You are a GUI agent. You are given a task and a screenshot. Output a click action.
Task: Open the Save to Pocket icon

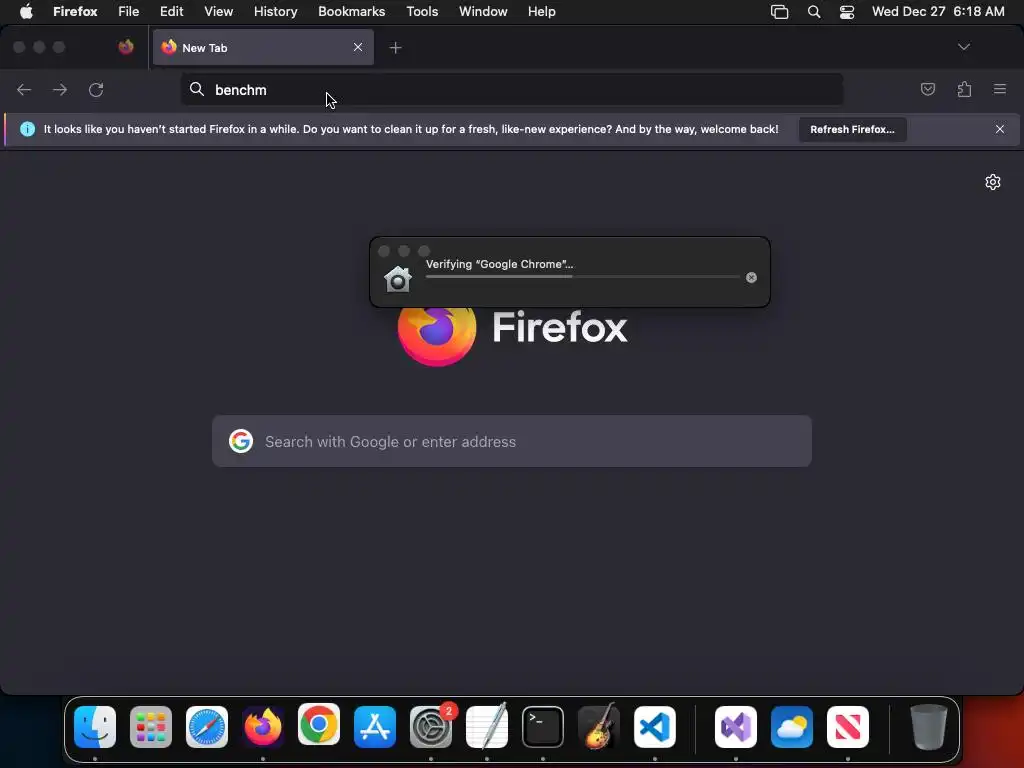tap(928, 89)
